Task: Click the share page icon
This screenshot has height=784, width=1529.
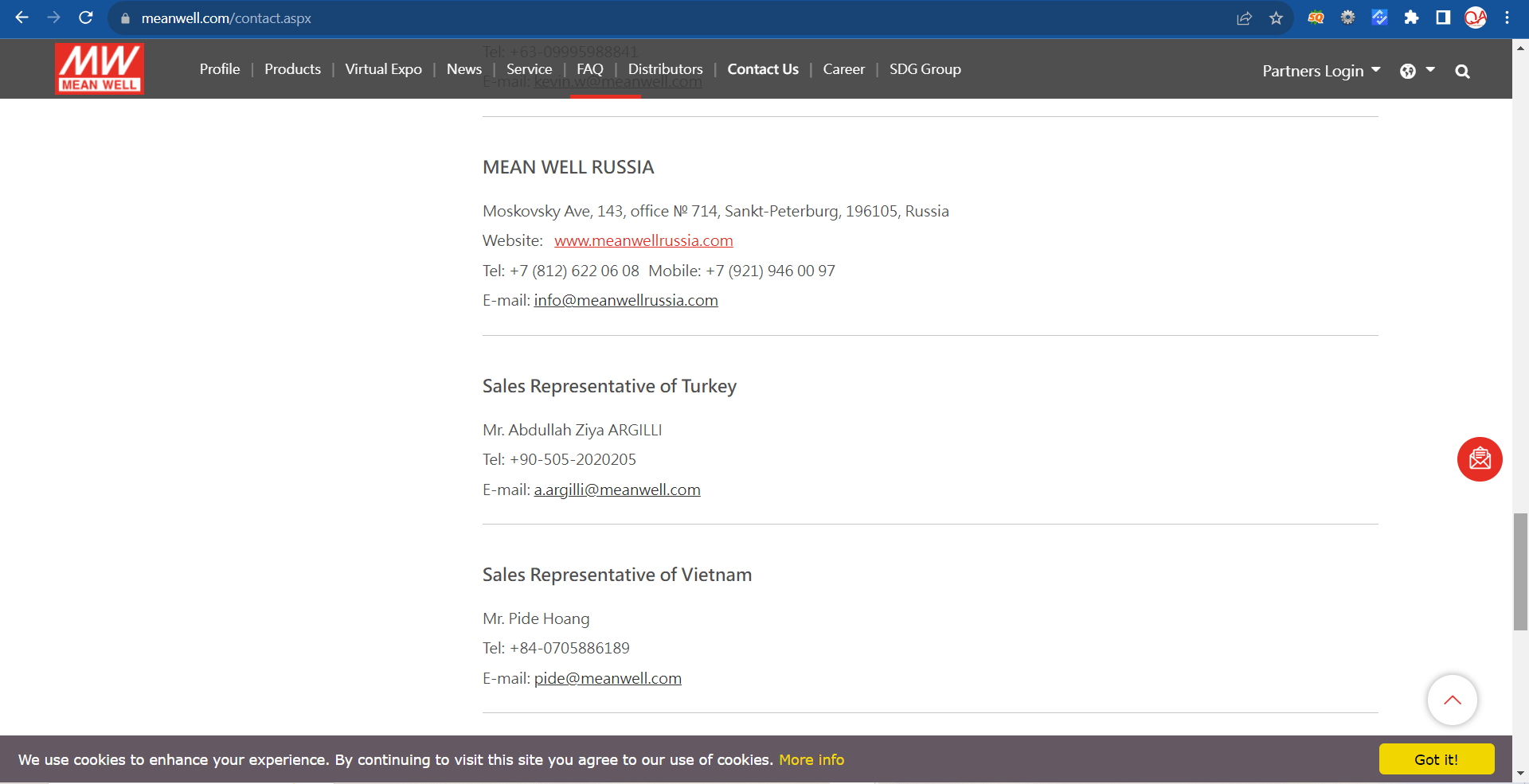Action: [x=1244, y=18]
